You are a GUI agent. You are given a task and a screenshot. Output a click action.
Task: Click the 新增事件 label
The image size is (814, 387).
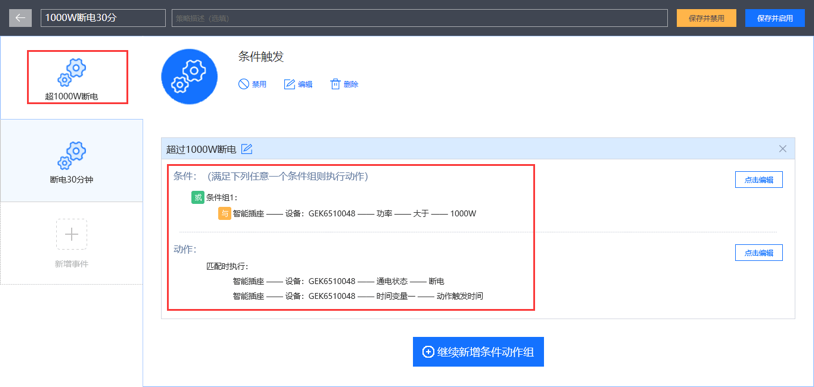[72, 264]
